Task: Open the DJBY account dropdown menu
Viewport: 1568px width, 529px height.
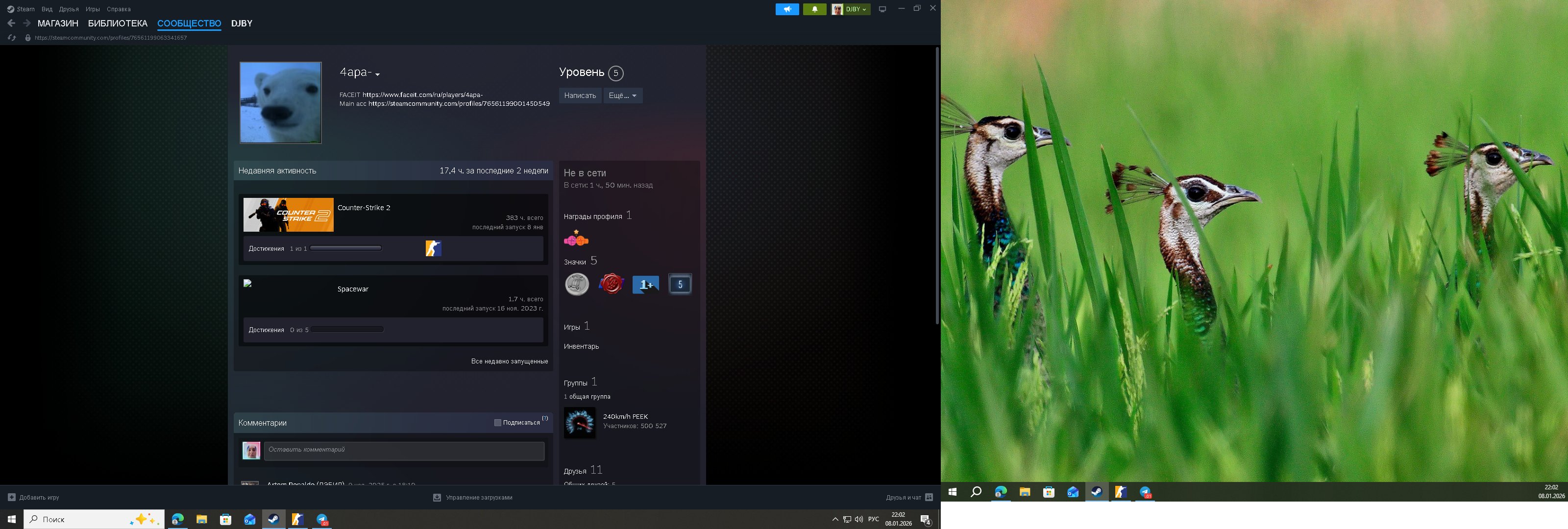Action: point(851,9)
